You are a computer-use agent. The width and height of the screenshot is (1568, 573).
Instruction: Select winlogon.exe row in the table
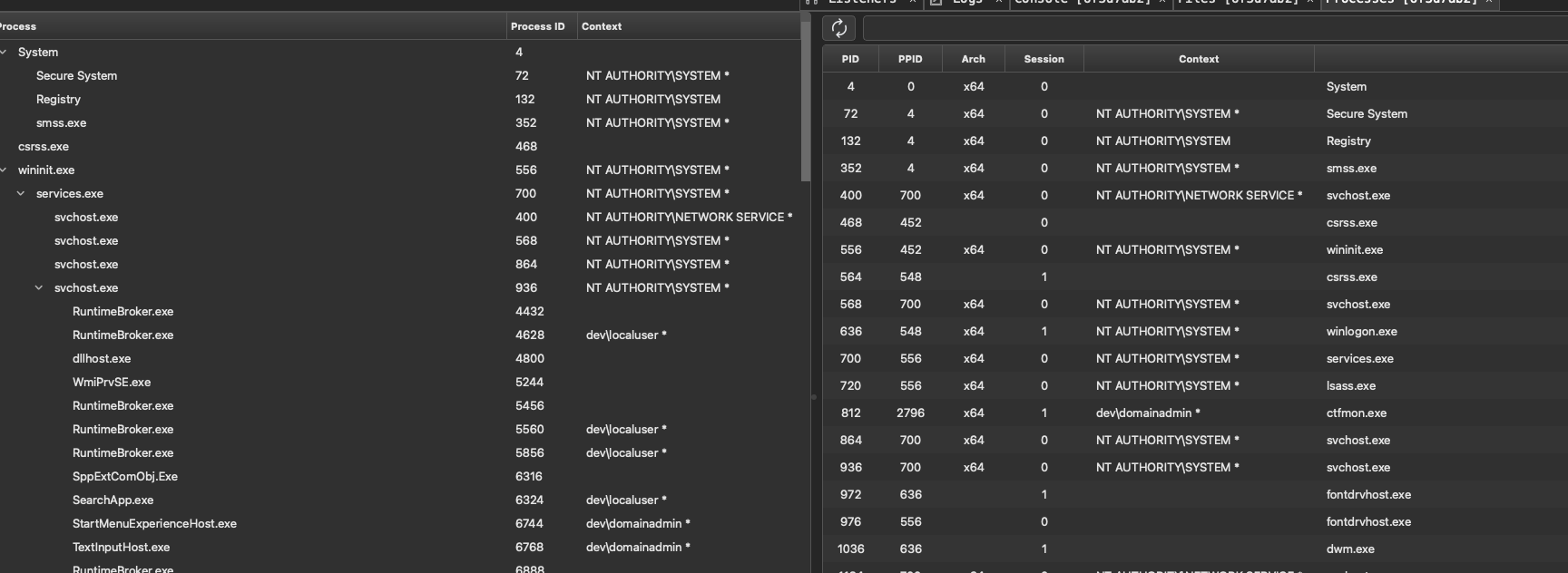coord(1195,331)
